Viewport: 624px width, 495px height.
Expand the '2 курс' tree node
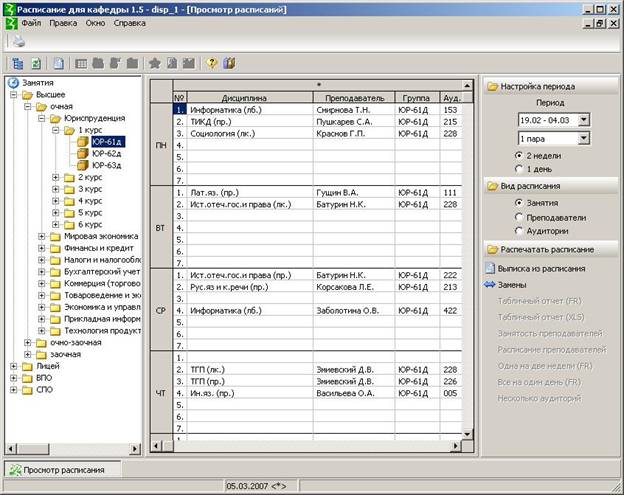click(56, 177)
